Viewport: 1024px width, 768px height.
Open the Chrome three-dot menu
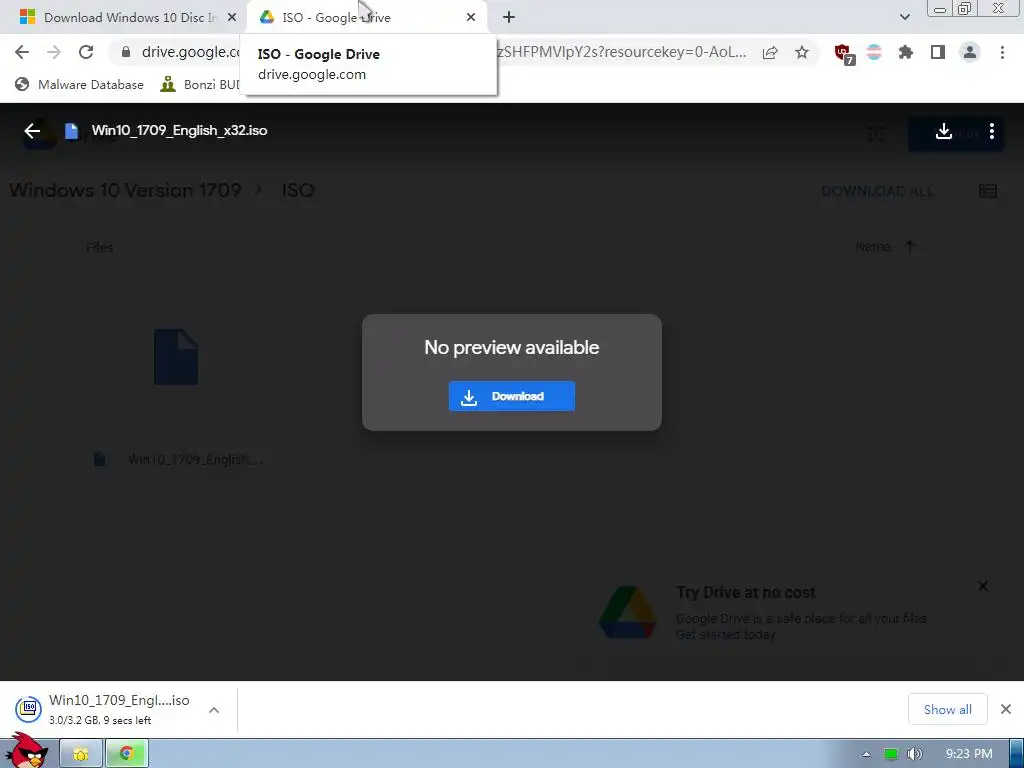[1002, 52]
